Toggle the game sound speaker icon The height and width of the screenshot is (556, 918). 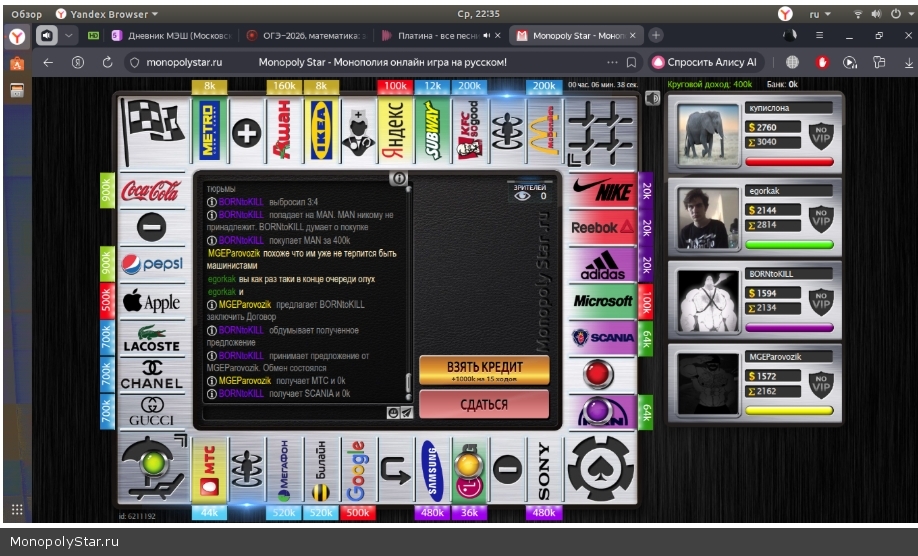[652, 99]
